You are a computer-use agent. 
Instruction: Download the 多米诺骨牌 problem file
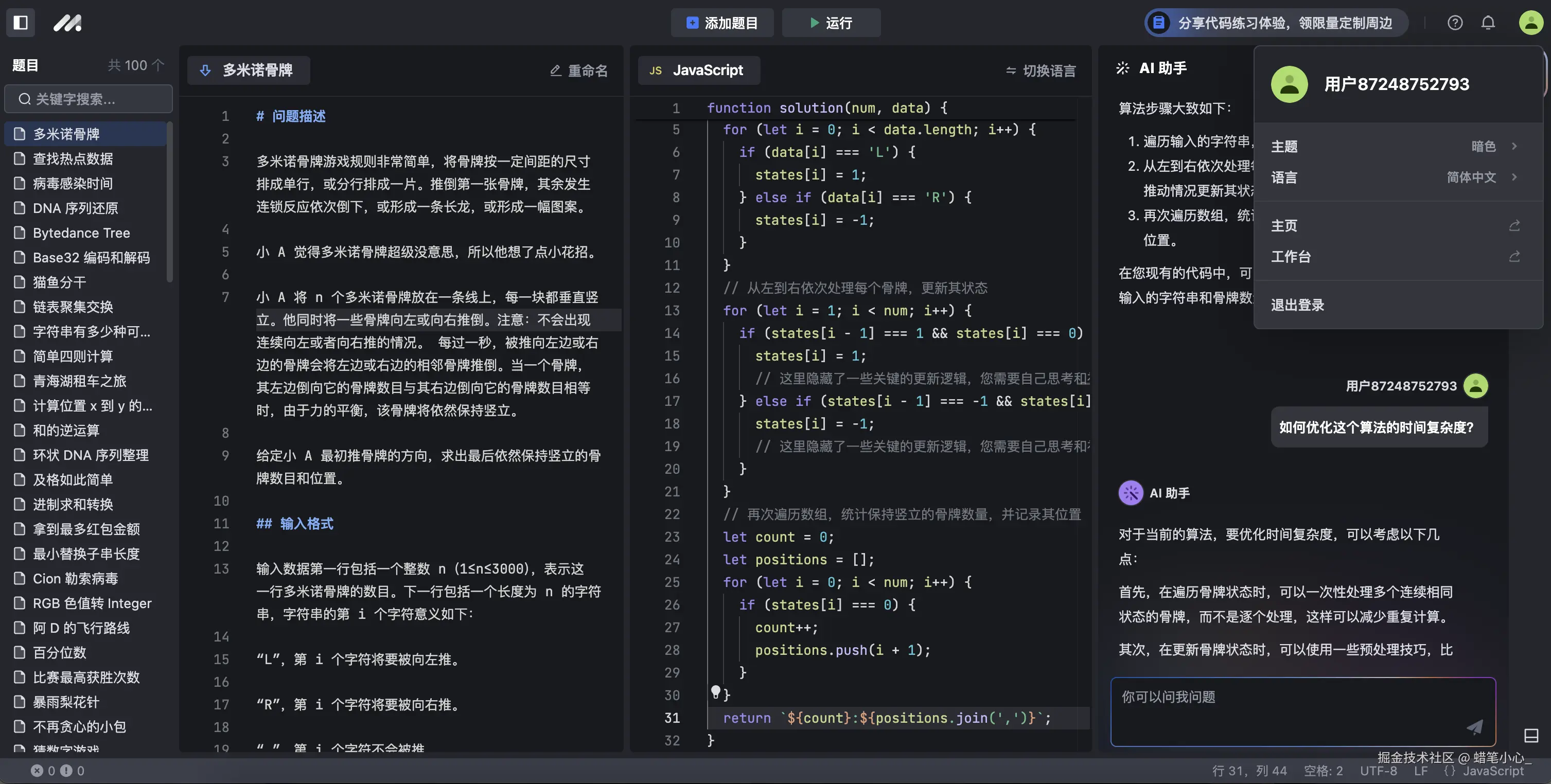[205, 70]
